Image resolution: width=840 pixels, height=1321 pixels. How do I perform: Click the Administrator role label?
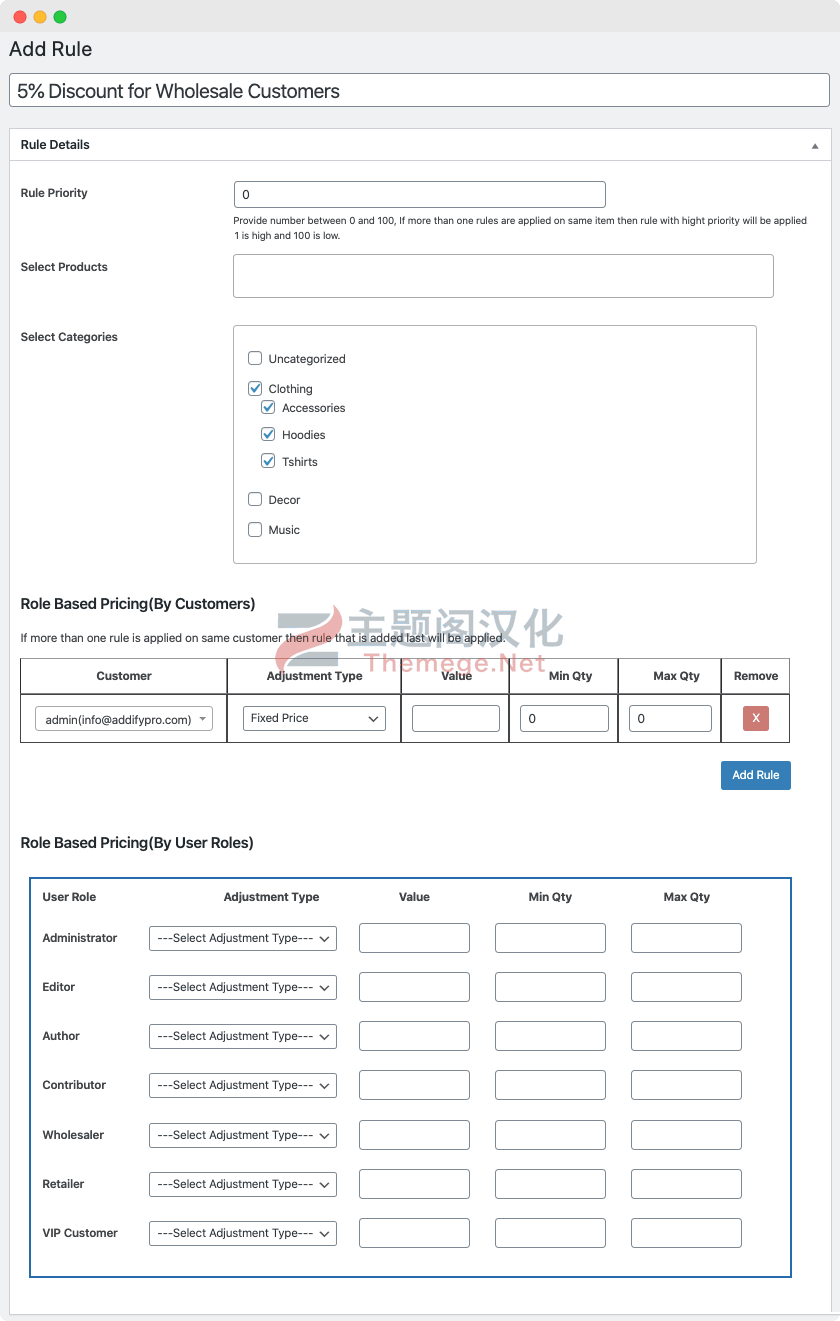coord(80,938)
